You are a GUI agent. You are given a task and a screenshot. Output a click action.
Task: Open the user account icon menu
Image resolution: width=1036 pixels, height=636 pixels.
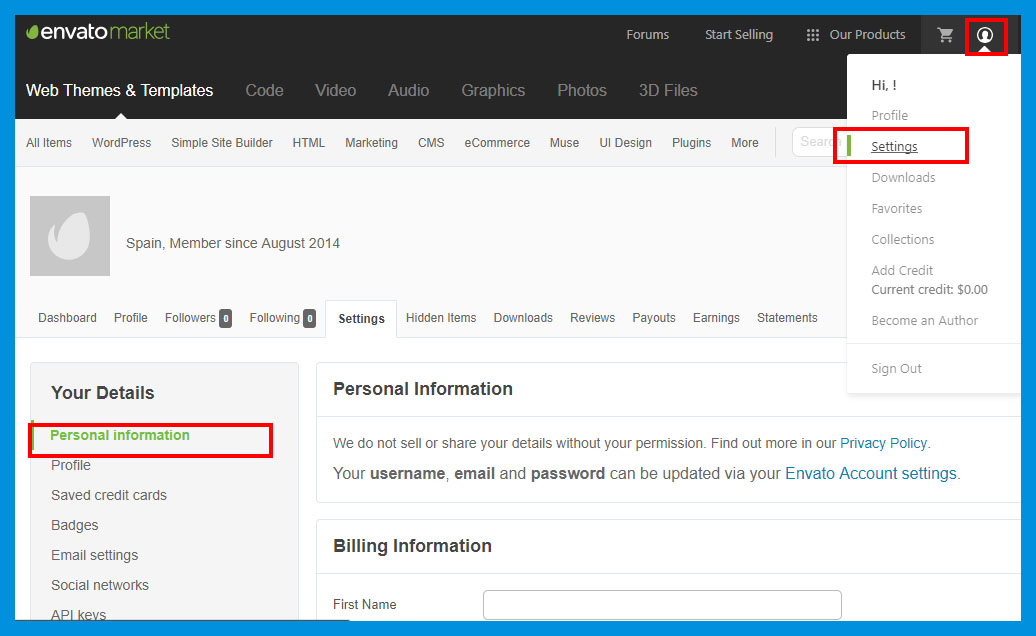coord(984,35)
